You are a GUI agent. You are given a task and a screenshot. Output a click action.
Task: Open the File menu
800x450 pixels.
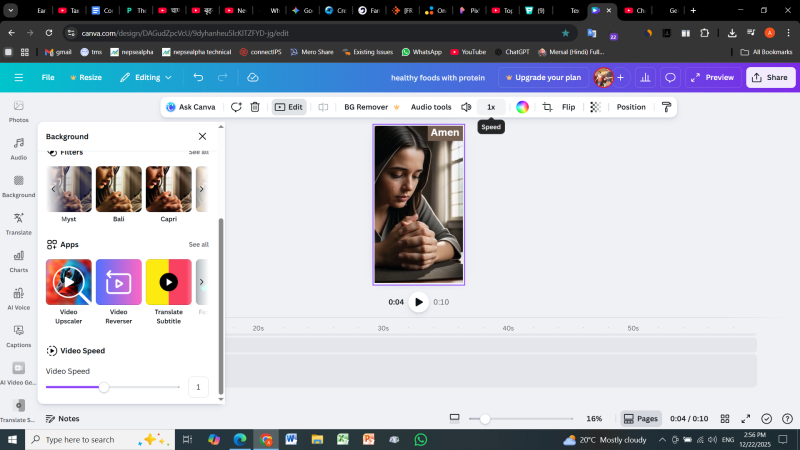tap(48, 77)
